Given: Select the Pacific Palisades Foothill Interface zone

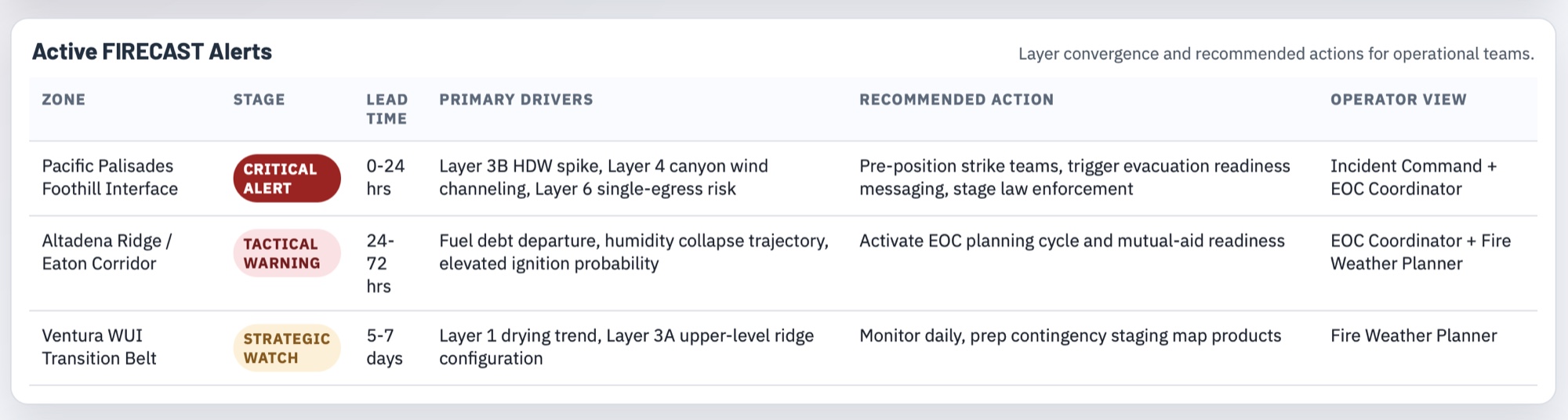Looking at the screenshot, I should [110, 177].
